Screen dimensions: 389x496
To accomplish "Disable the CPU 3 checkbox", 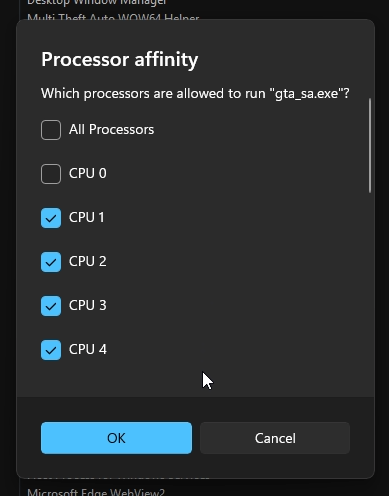I will 51,306.
